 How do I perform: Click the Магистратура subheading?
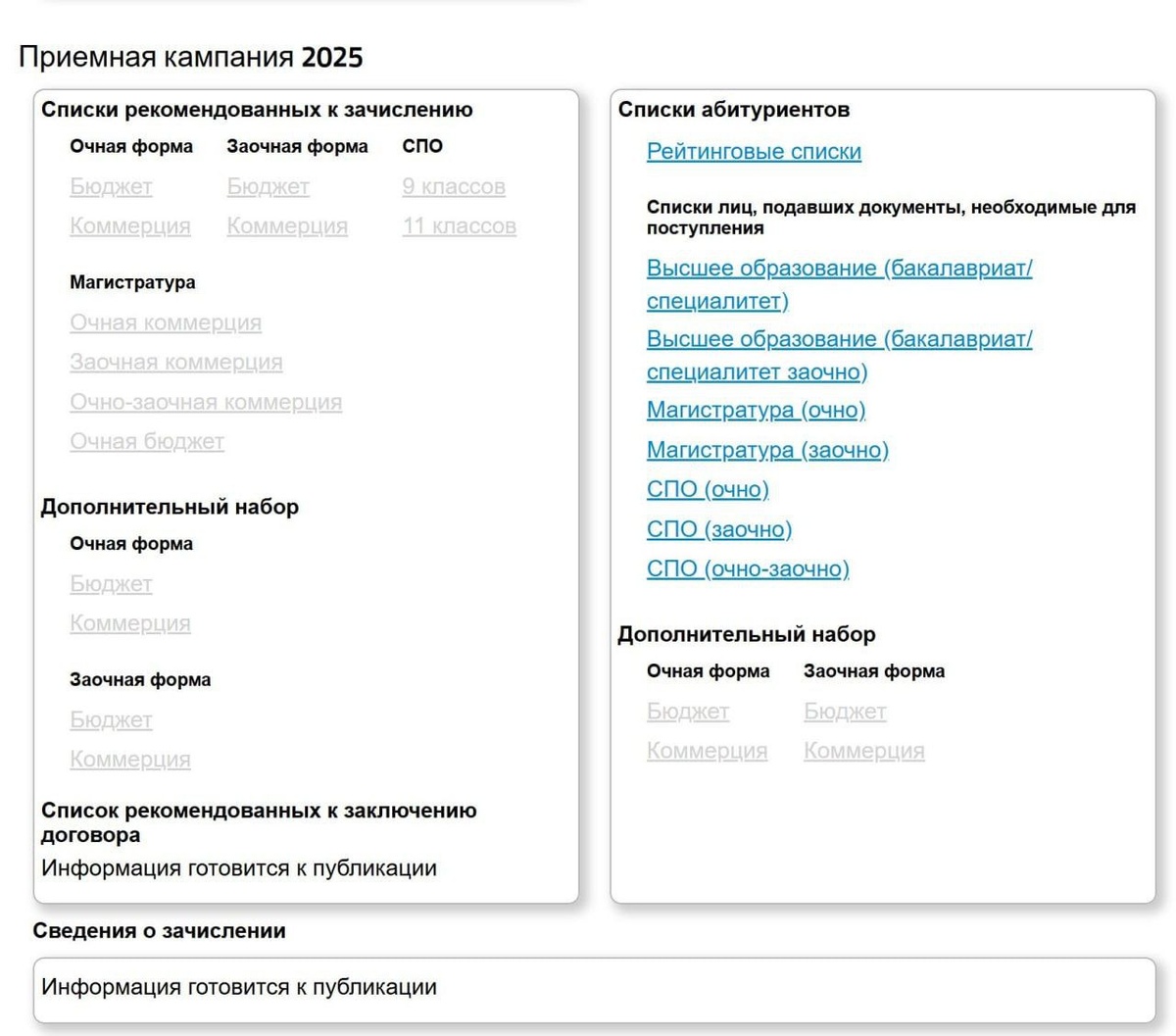[x=132, y=282]
